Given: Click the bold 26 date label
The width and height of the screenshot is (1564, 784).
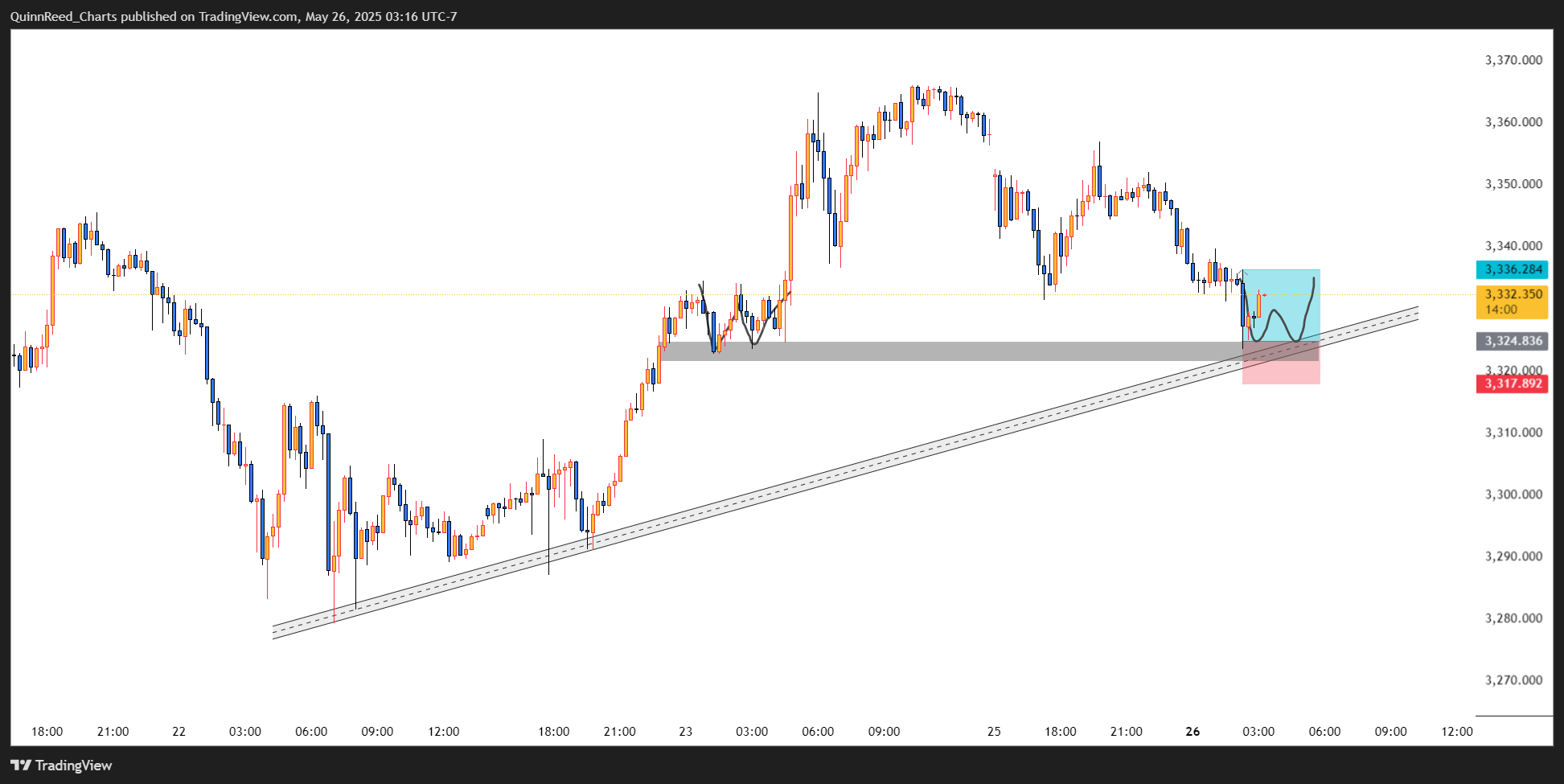Looking at the screenshot, I should (x=1192, y=732).
